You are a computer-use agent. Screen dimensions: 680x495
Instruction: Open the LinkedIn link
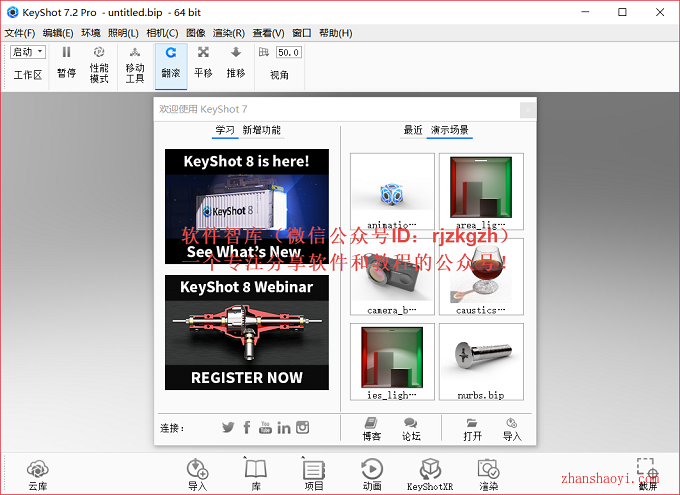tap(284, 428)
